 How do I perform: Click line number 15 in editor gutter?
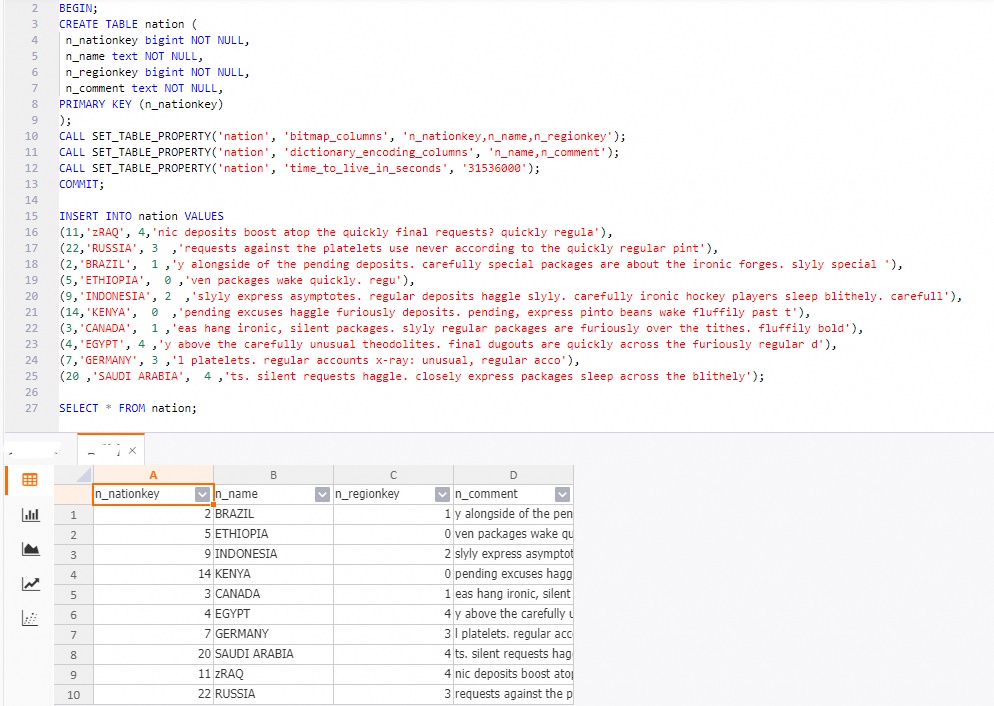tap(32, 216)
